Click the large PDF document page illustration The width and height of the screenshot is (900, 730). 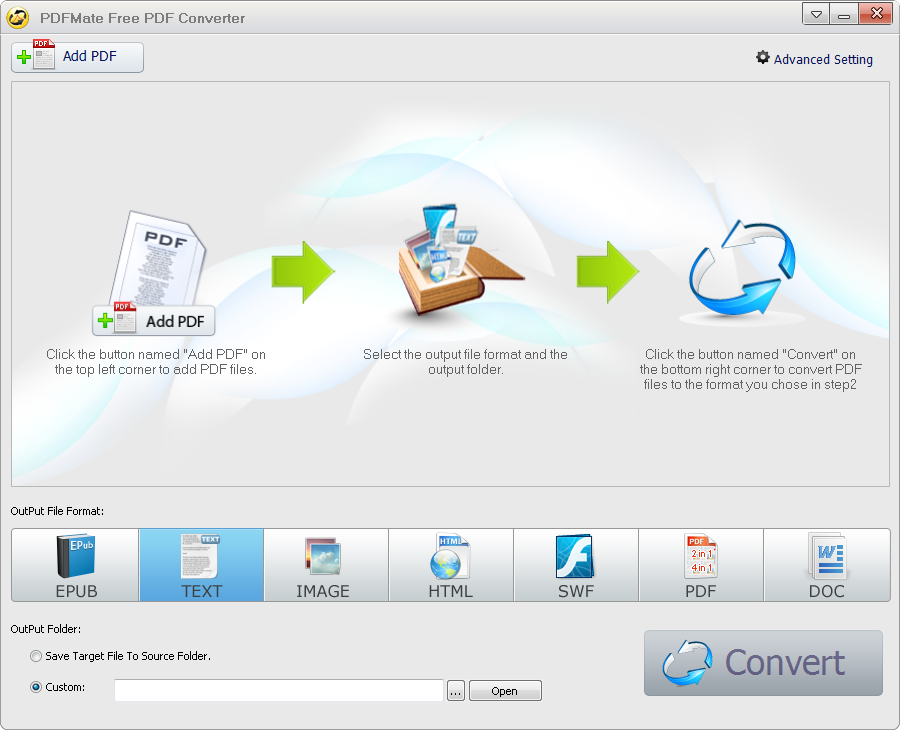[159, 258]
